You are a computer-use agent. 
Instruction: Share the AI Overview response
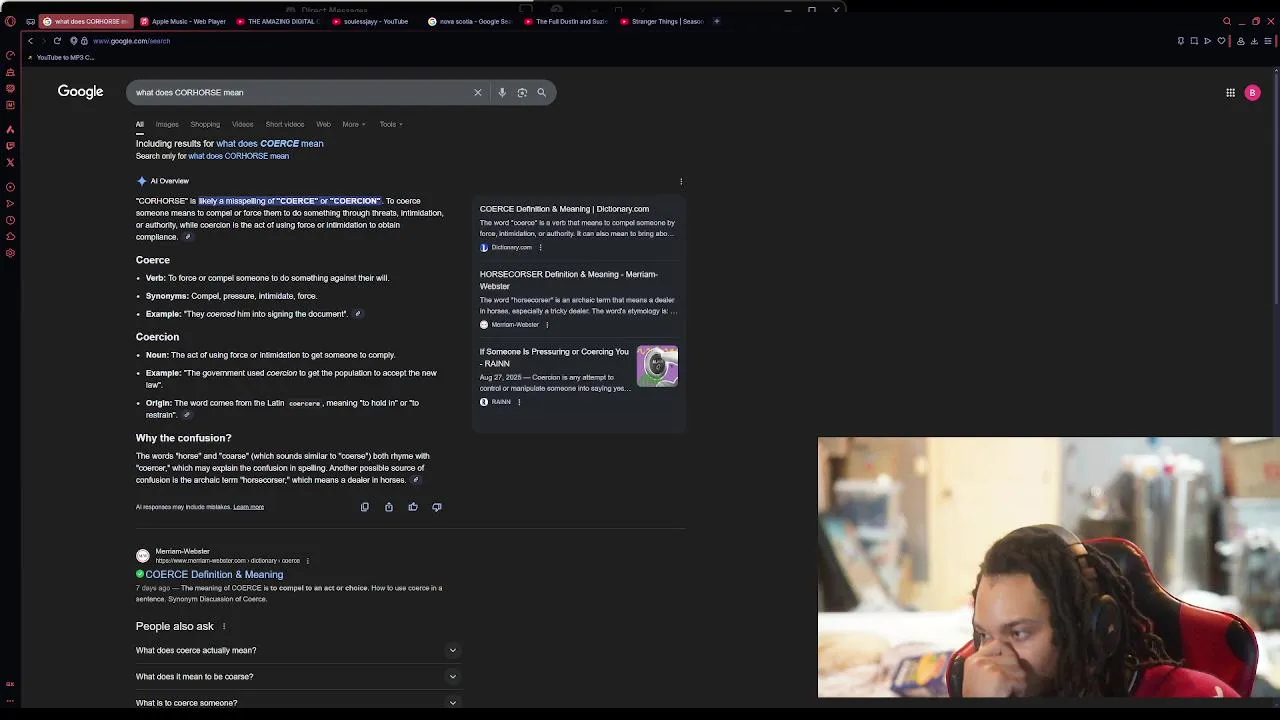[x=389, y=507]
